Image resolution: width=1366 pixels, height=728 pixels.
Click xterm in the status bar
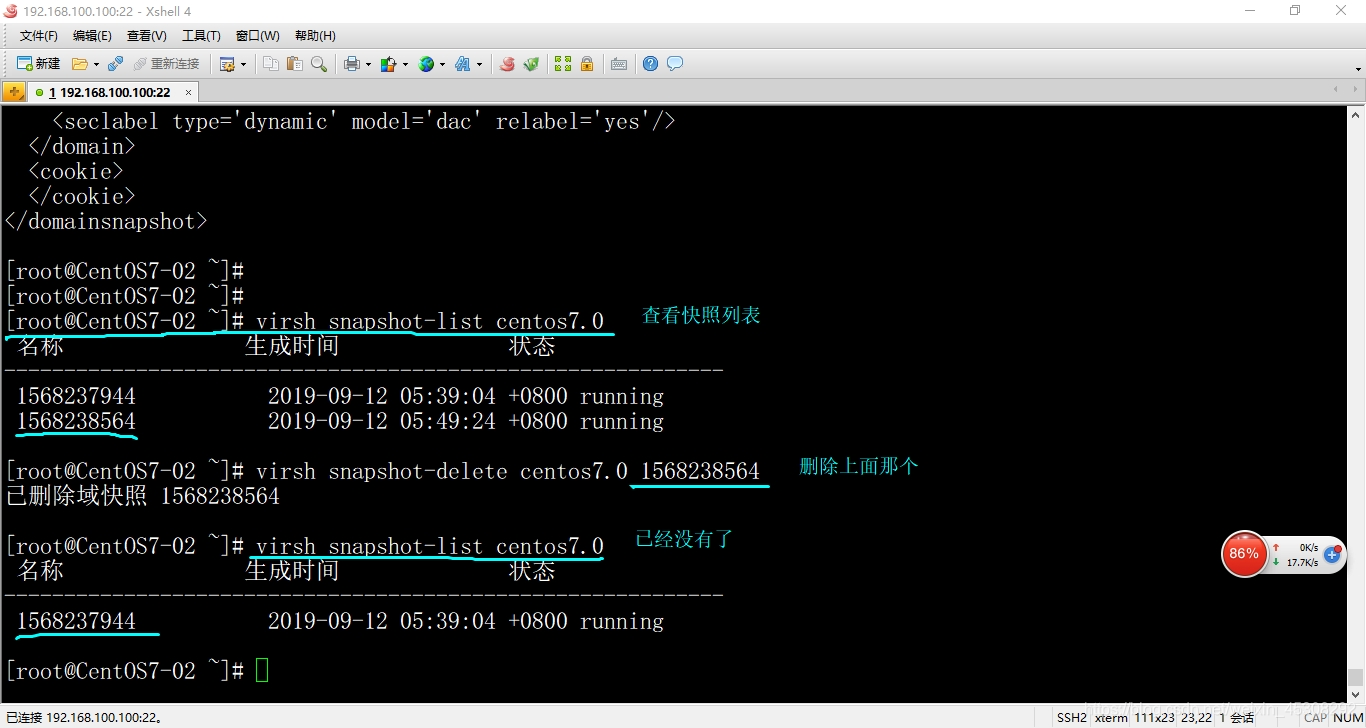pos(1110,717)
